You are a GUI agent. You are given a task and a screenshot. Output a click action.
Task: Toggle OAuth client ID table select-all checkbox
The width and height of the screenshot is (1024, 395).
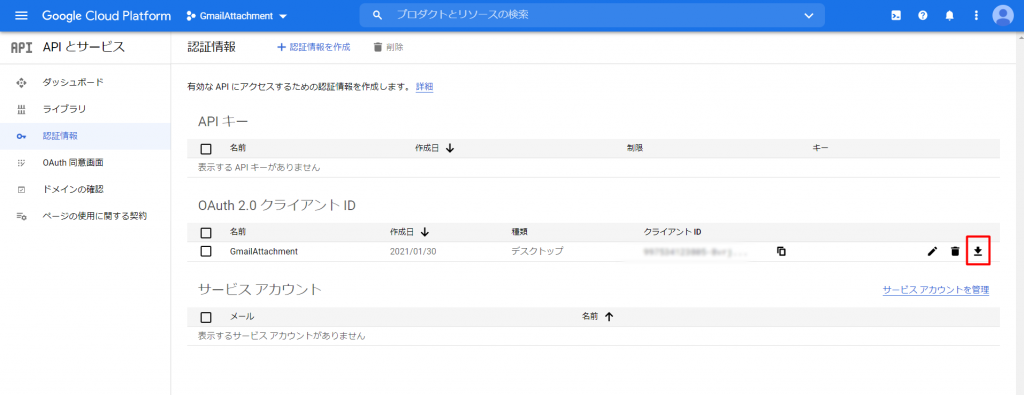(206, 232)
